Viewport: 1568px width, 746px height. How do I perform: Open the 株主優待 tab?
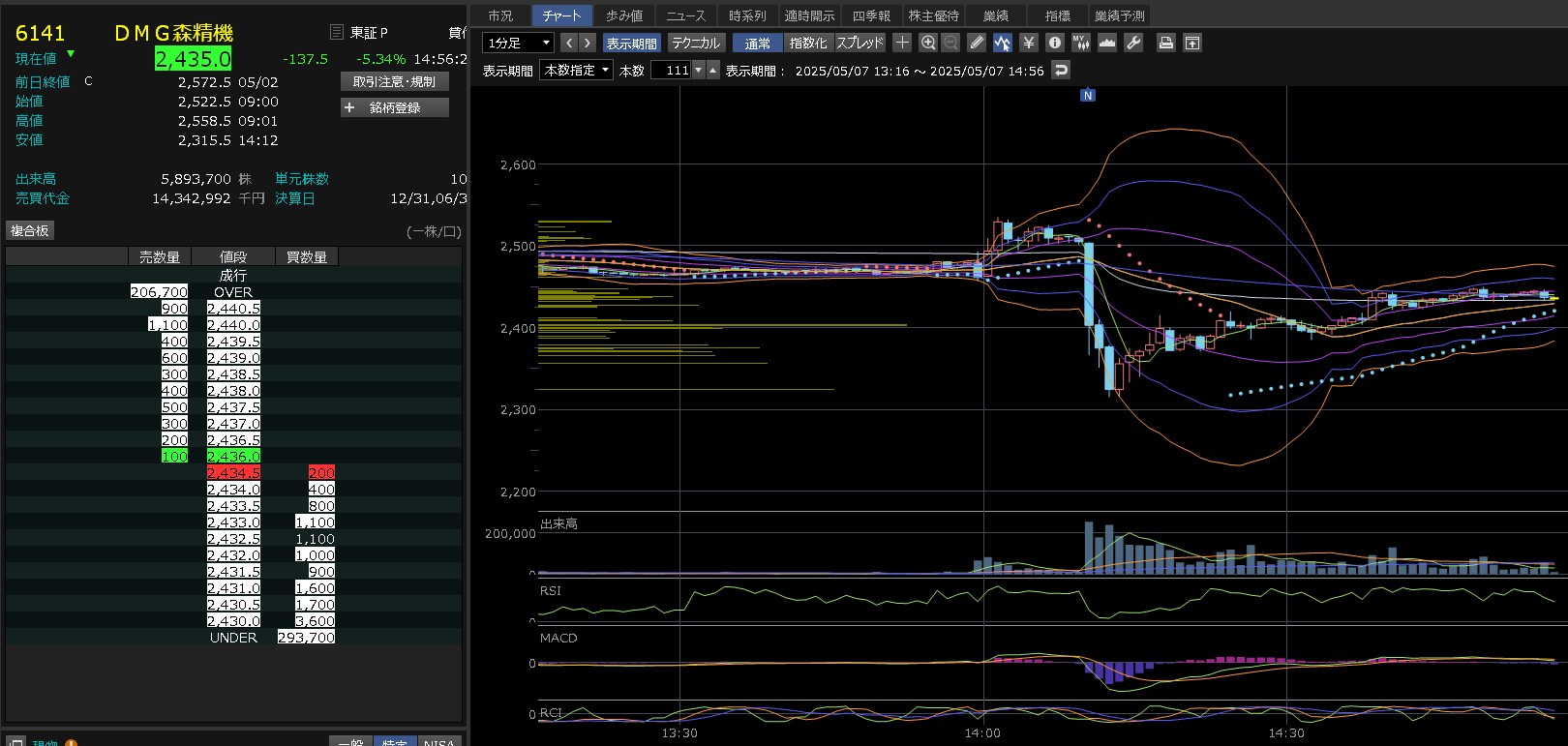pos(933,15)
